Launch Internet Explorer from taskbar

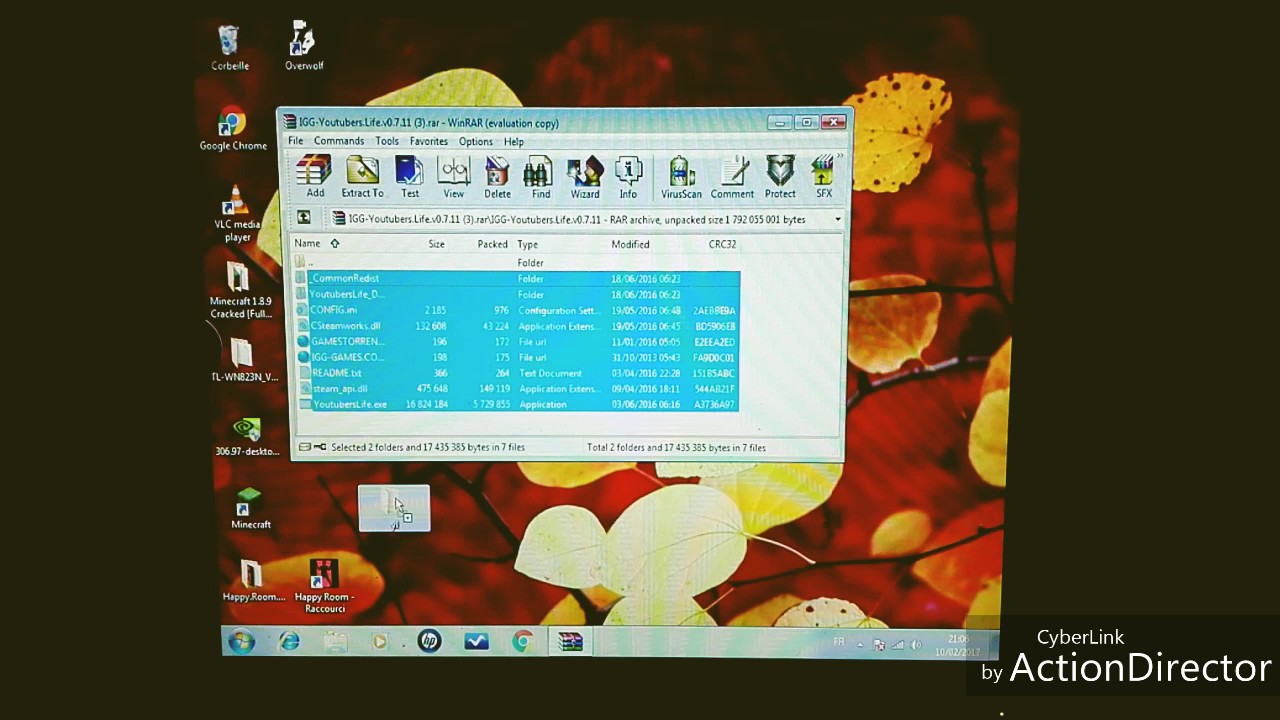[289, 642]
